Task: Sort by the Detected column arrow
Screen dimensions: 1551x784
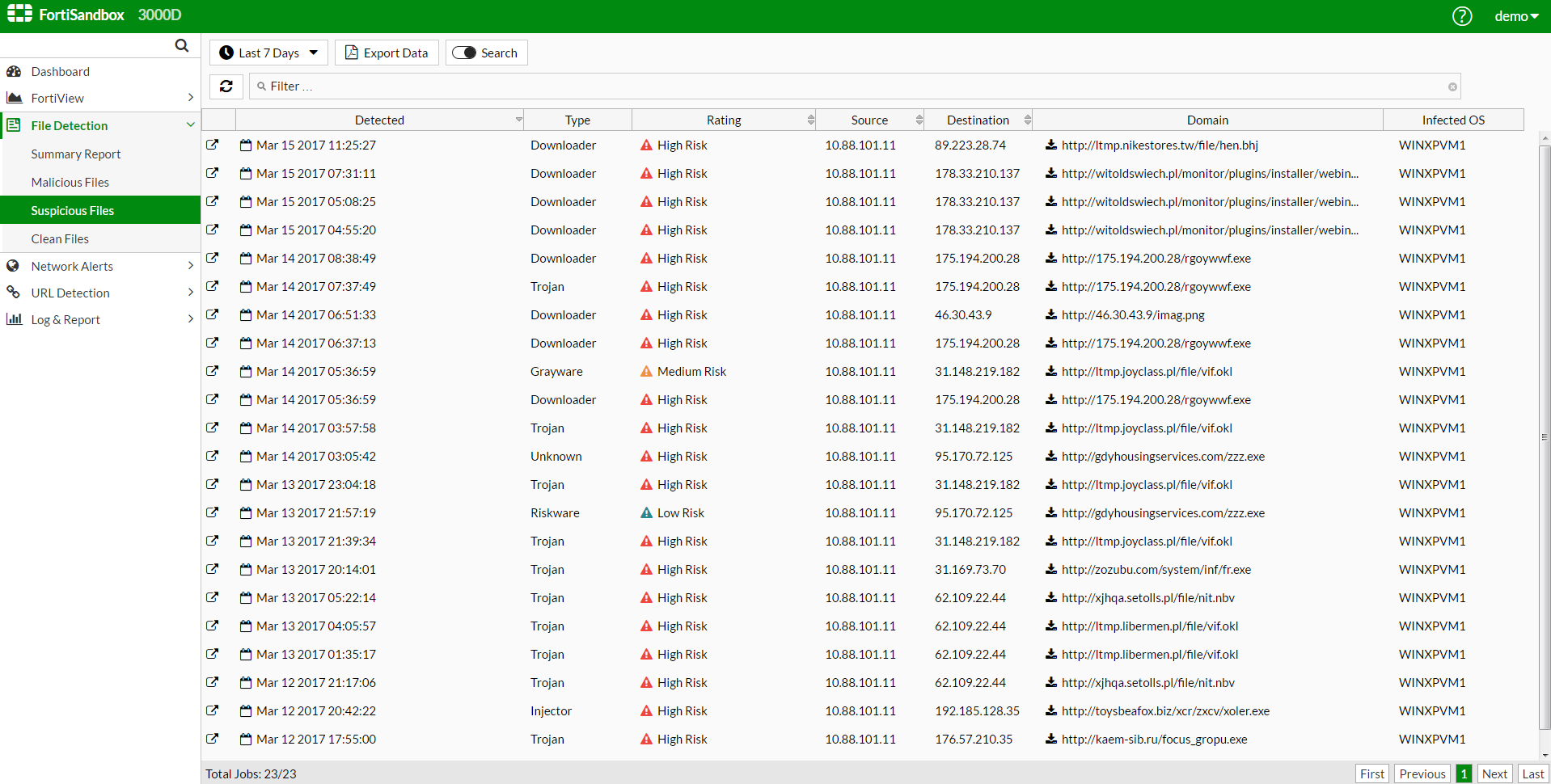Action: pos(519,120)
